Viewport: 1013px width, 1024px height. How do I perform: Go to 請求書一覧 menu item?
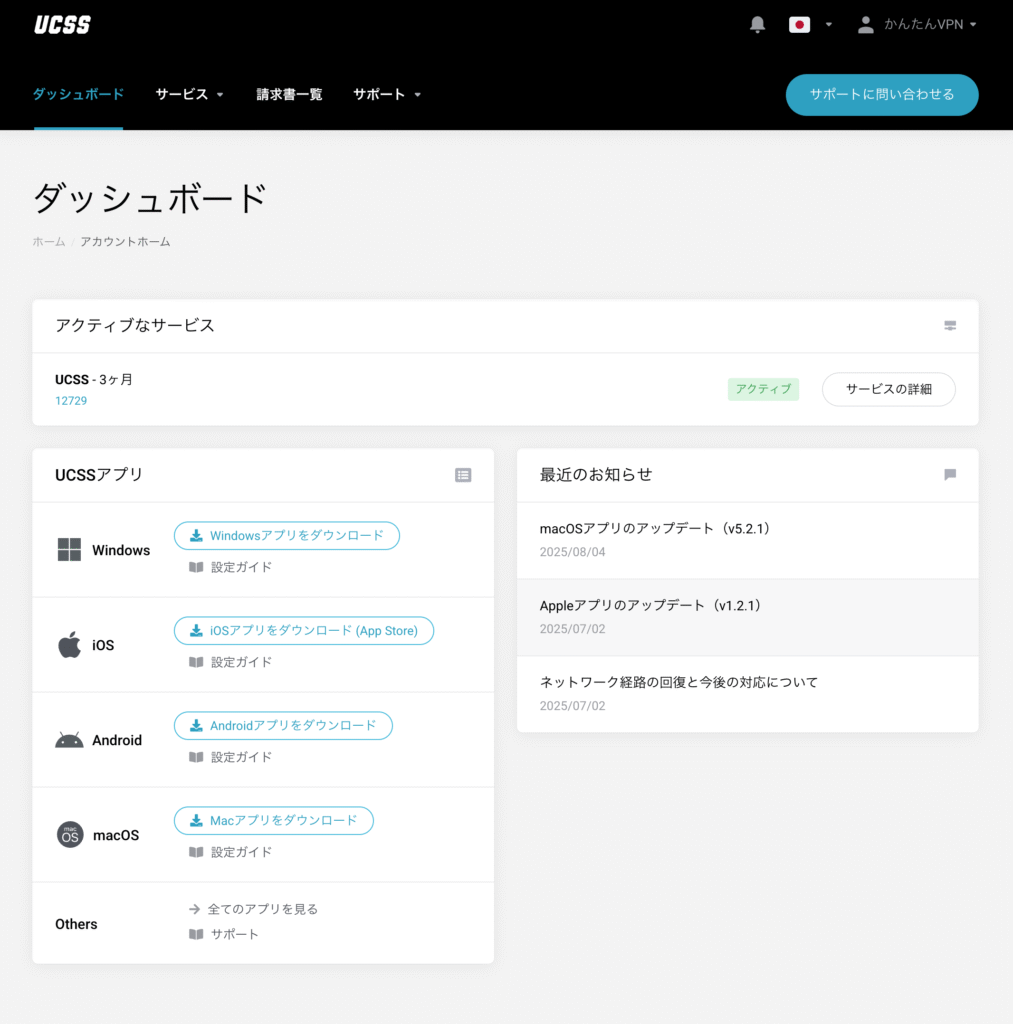pyautogui.click(x=289, y=94)
